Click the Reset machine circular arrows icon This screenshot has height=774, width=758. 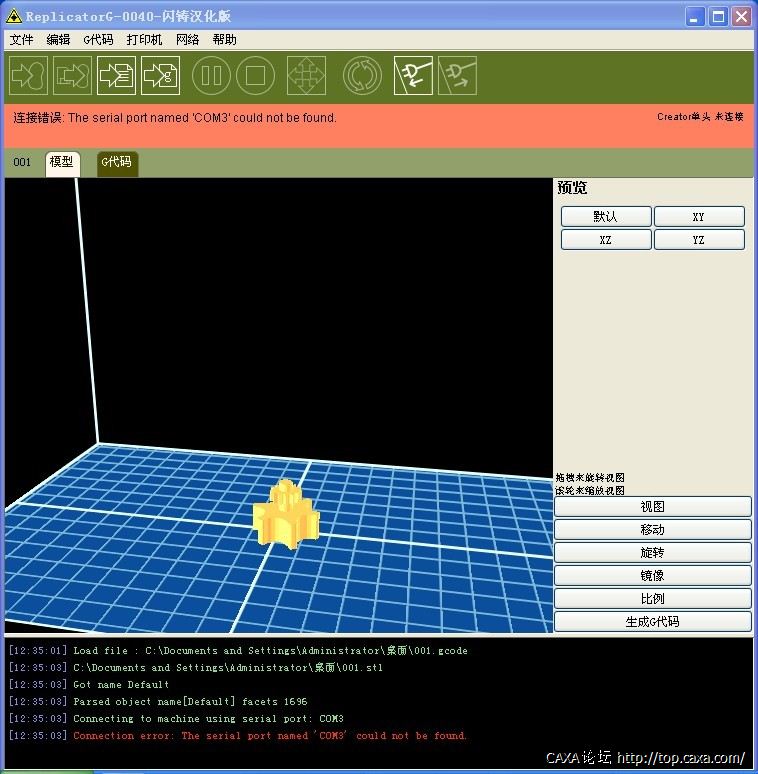tap(362, 76)
